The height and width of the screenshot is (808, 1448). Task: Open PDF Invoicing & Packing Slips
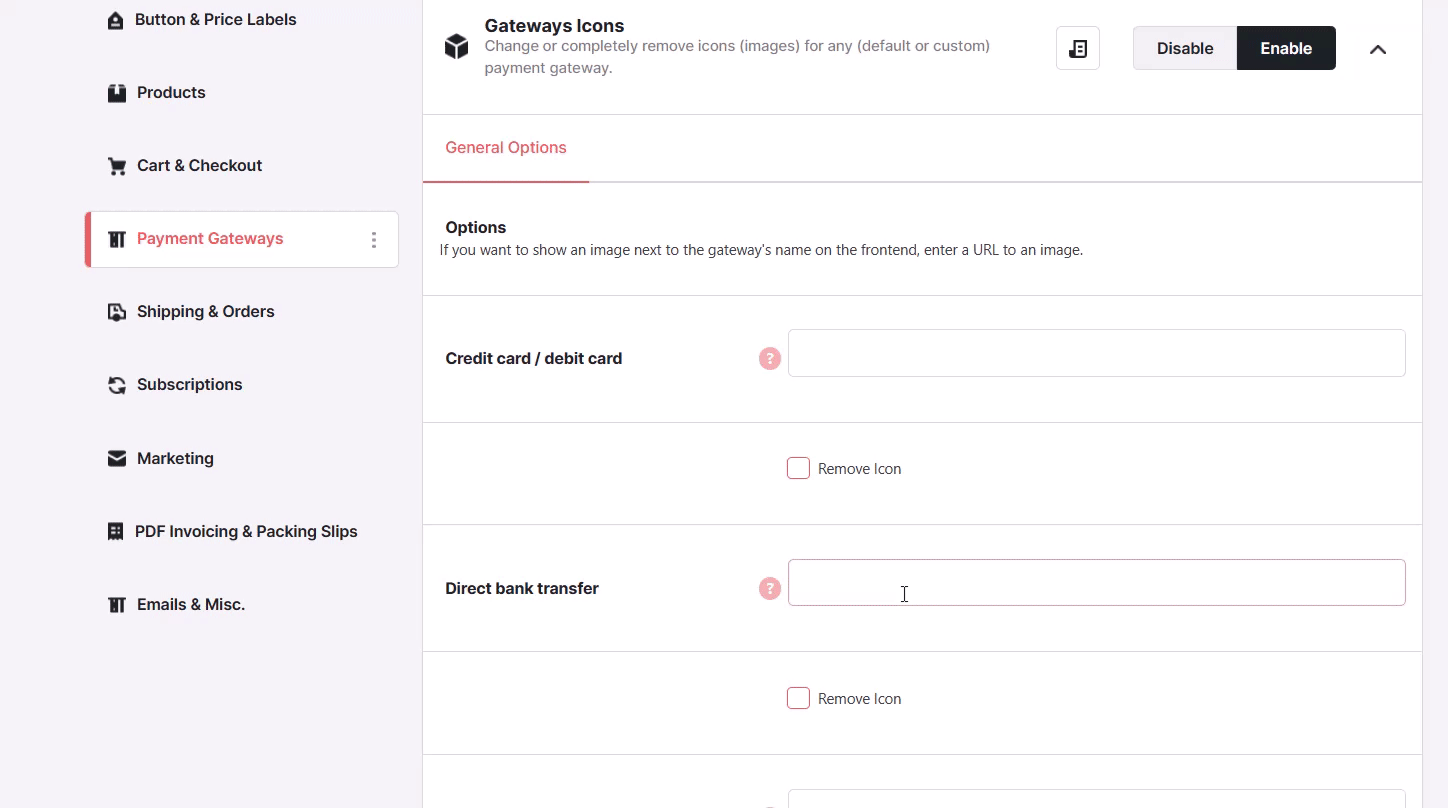click(x=246, y=532)
